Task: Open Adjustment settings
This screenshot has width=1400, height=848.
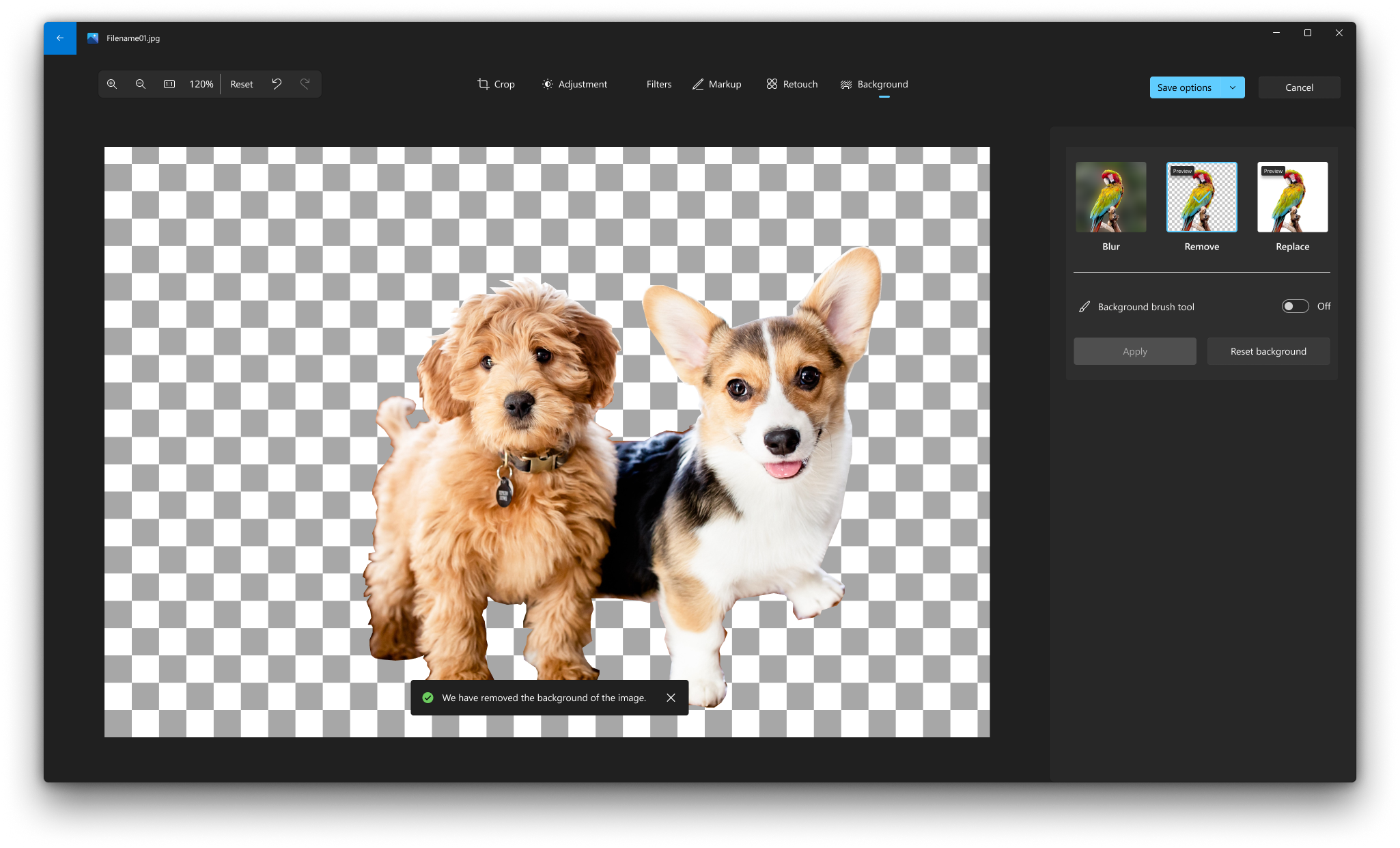Action: pyautogui.click(x=575, y=84)
